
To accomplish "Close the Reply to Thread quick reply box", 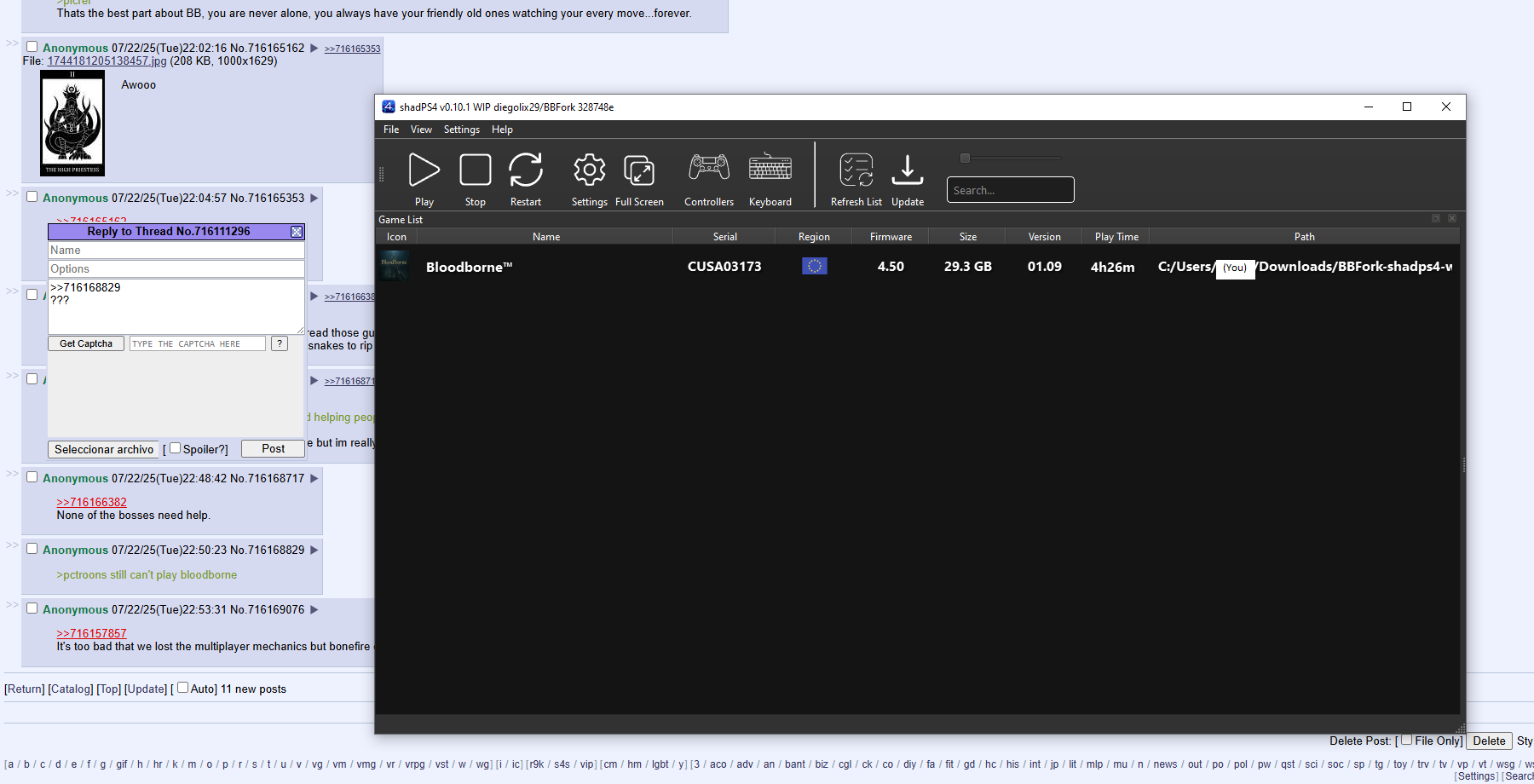I will 297,232.
